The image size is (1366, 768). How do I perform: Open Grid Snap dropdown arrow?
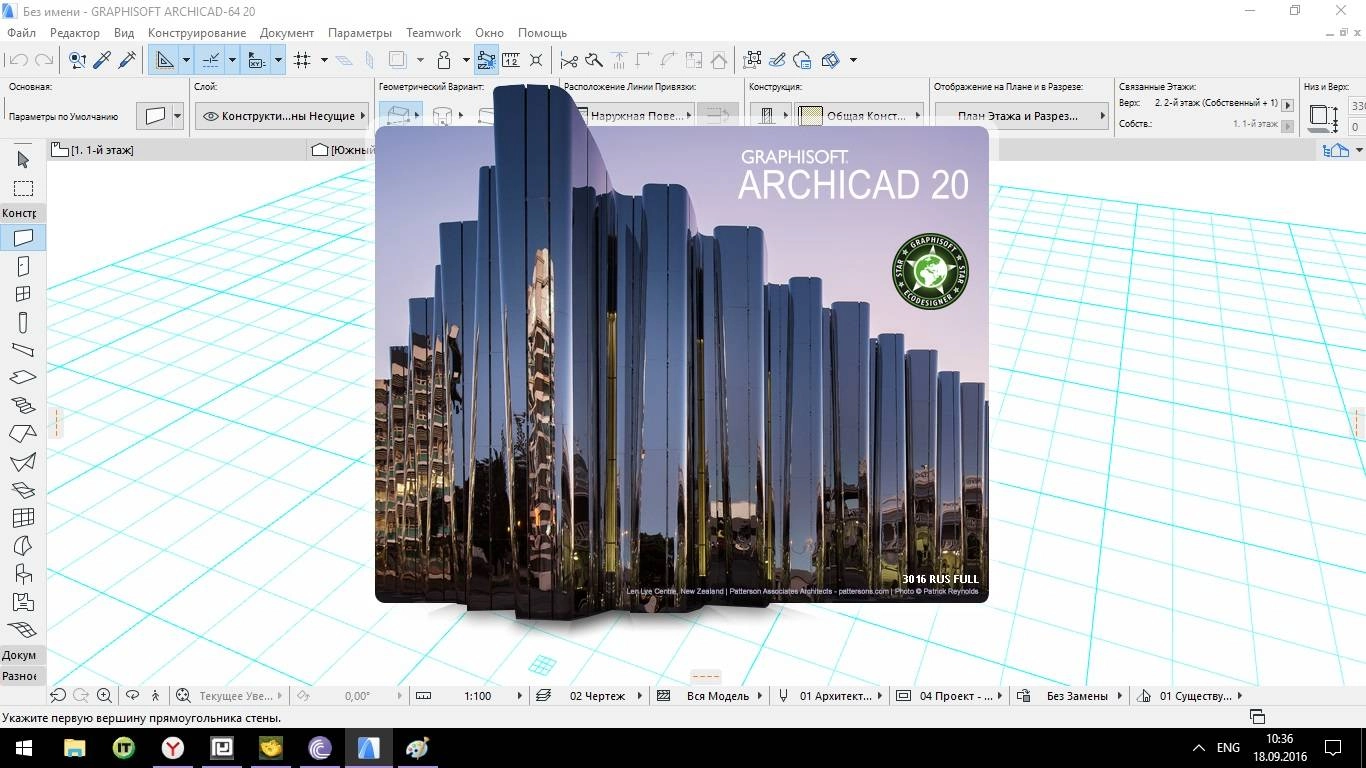pyautogui.click(x=324, y=60)
